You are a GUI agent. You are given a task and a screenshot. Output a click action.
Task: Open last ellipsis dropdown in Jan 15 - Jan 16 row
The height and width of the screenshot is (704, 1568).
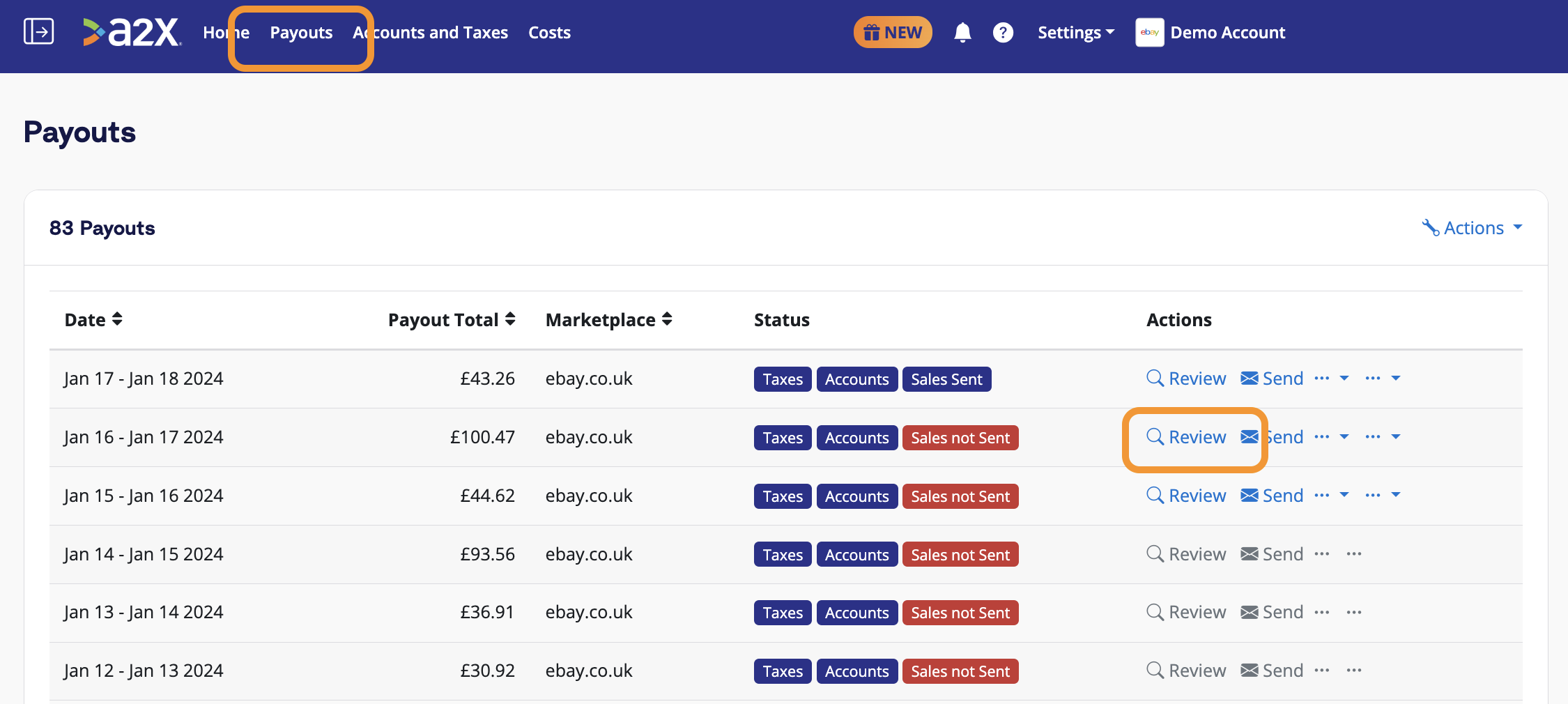1383,496
